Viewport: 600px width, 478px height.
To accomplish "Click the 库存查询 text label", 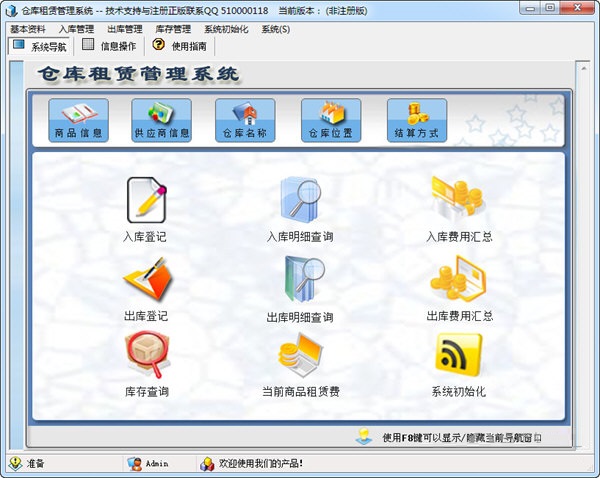I will (x=147, y=392).
